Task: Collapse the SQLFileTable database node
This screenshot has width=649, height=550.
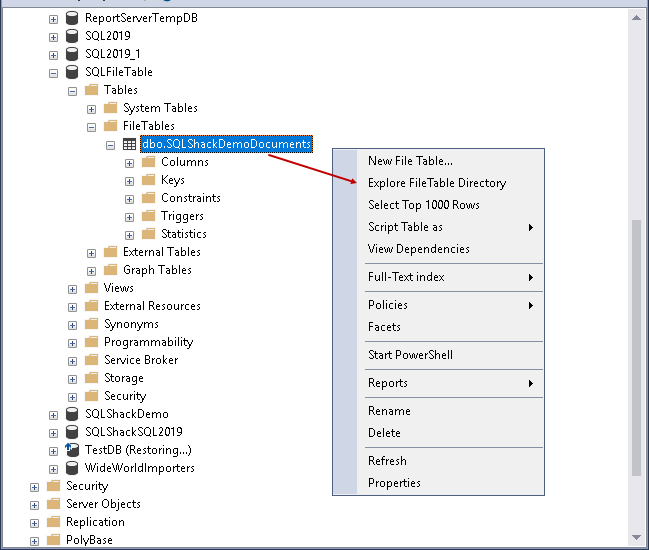Action: pos(54,72)
